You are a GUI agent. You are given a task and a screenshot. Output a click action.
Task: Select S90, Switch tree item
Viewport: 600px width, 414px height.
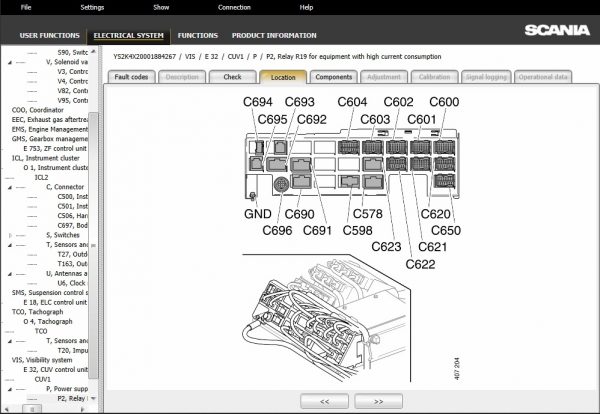pyautogui.click(x=72, y=52)
